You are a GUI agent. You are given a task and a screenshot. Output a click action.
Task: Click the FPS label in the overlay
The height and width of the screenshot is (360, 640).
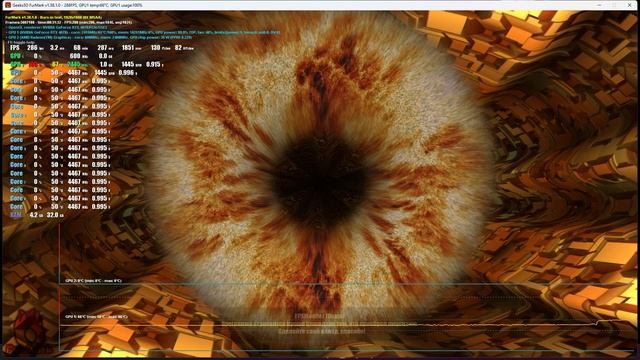coord(14,48)
